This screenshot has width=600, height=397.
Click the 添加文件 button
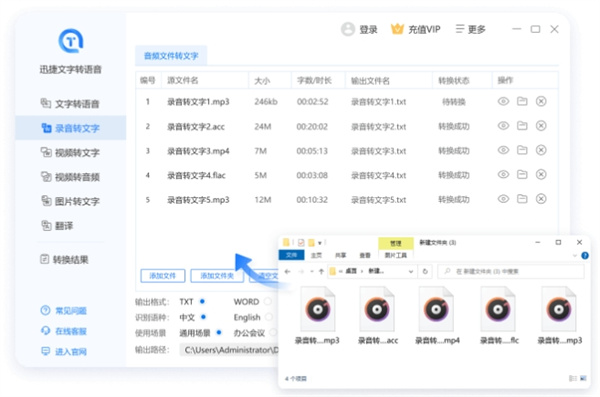point(163,276)
